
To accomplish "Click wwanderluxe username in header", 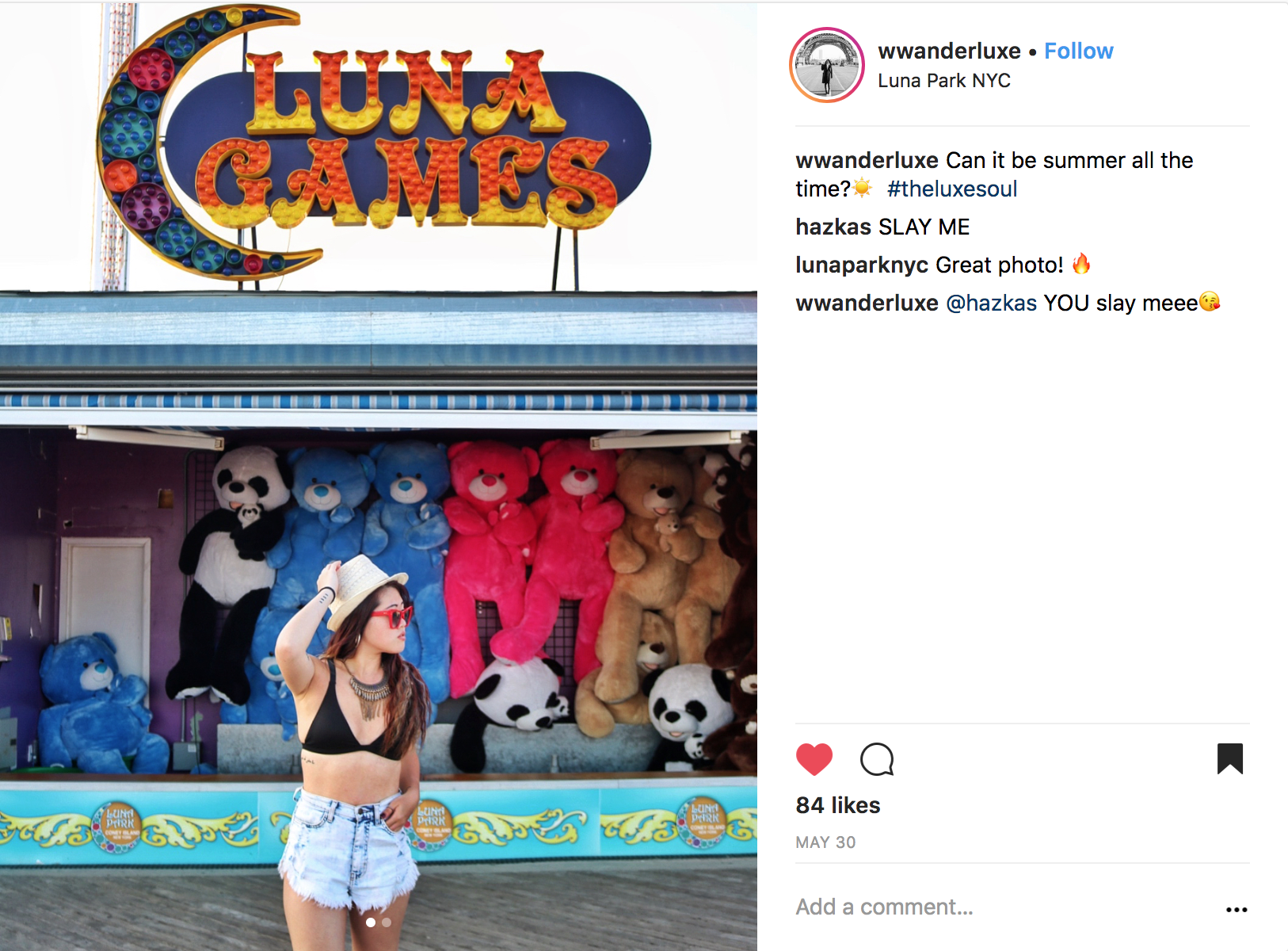I will pyautogui.click(x=949, y=51).
